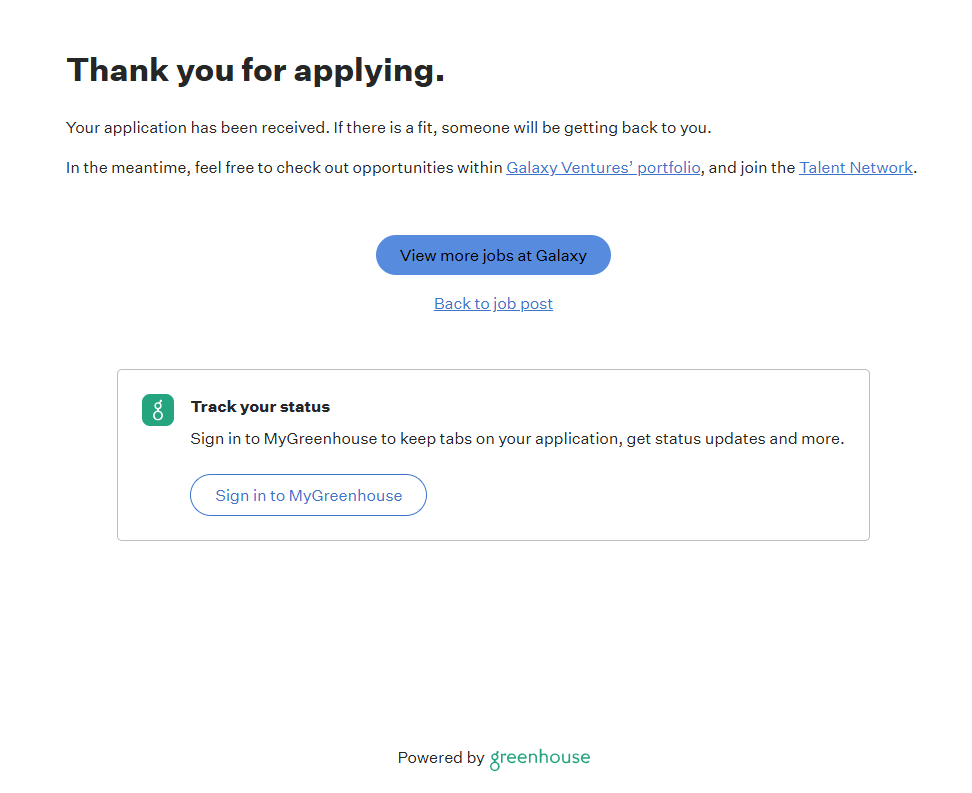Click the 'Powered by' footer text
972x793 pixels.
tap(440, 758)
